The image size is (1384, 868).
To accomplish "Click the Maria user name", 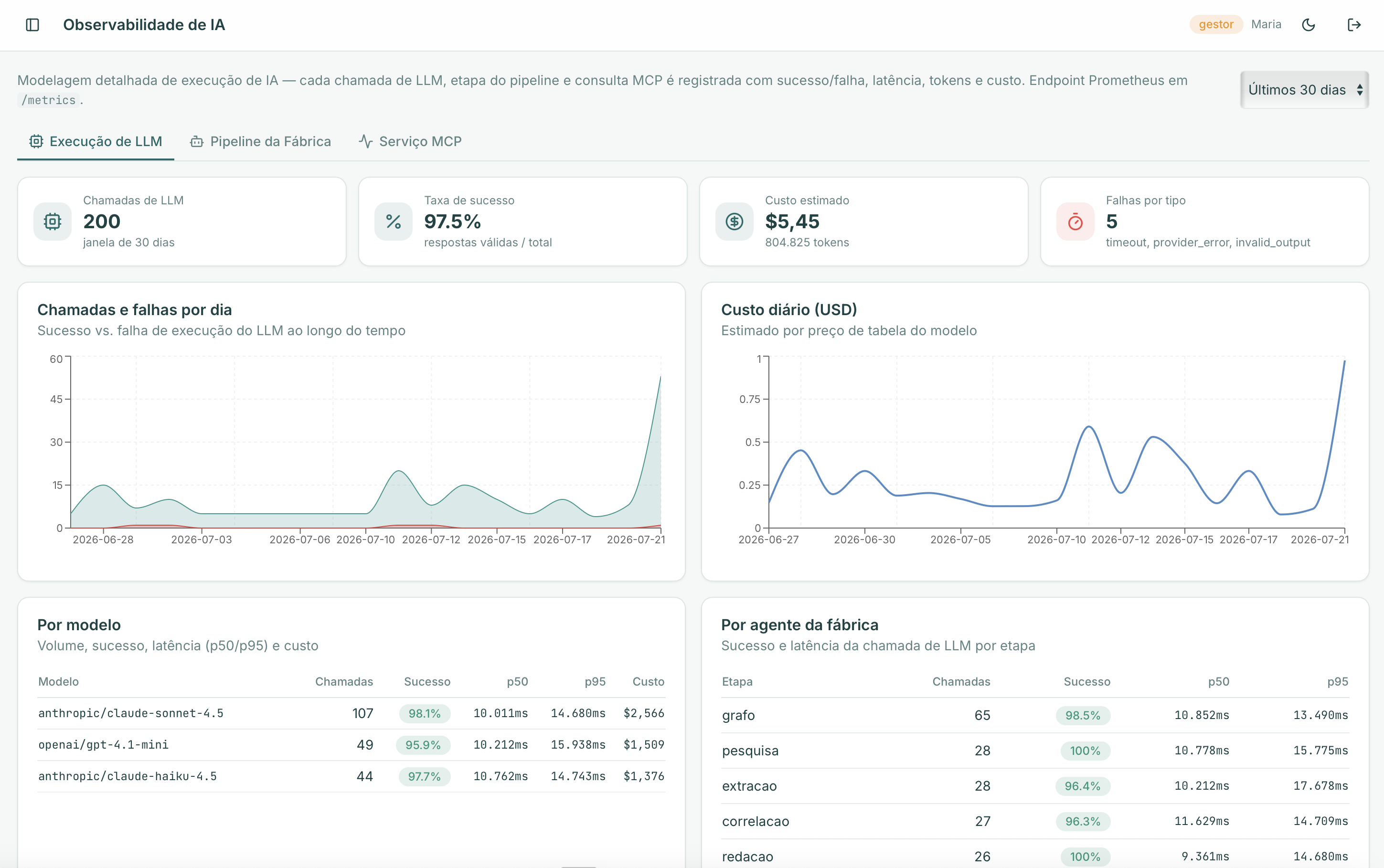I will click(x=1267, y=24).
